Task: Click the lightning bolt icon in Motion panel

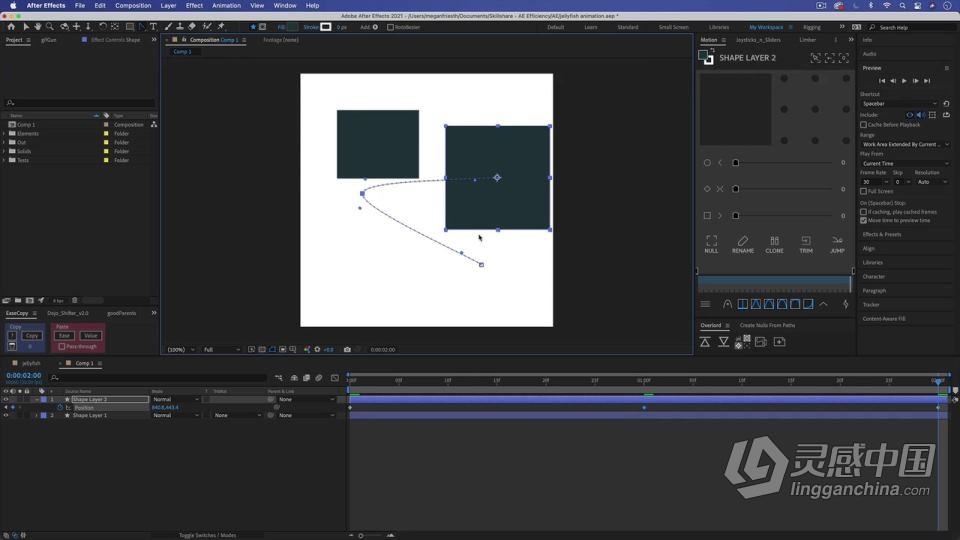Action: (x=846, y=304)
